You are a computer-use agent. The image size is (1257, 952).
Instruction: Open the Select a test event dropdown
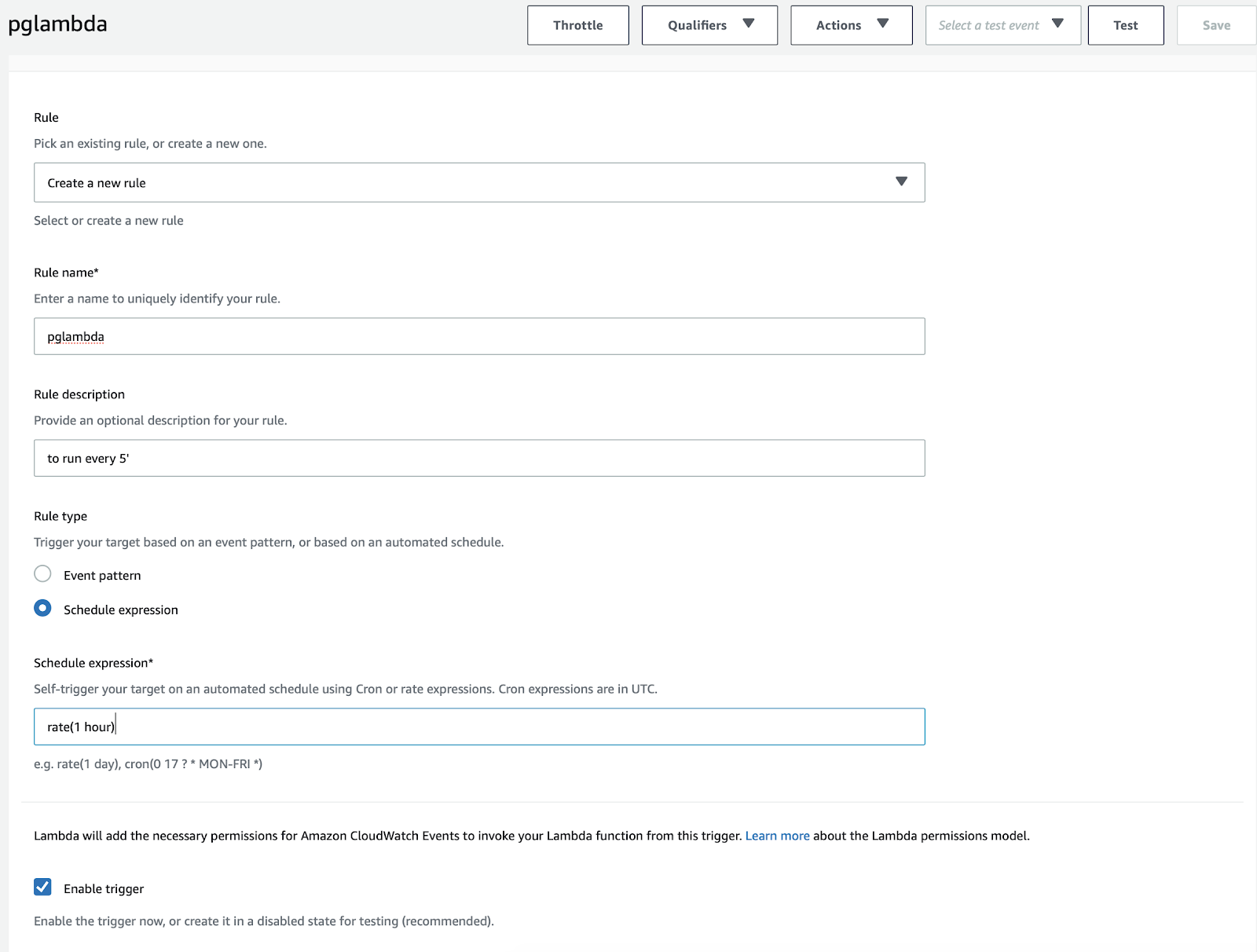(x=1002, y=25)
